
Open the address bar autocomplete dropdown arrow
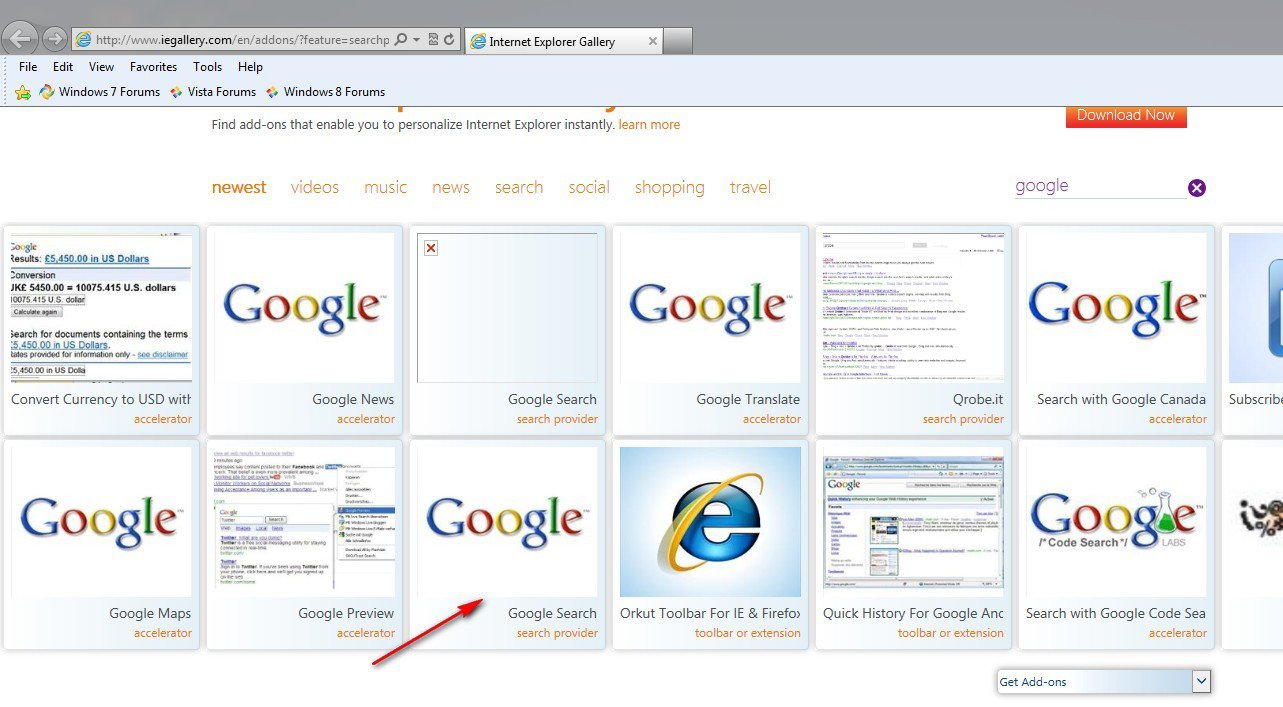(416, 40)
